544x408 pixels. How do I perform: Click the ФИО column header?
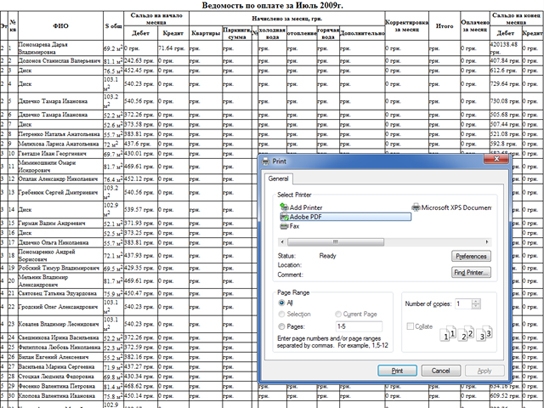coord(61,26)
